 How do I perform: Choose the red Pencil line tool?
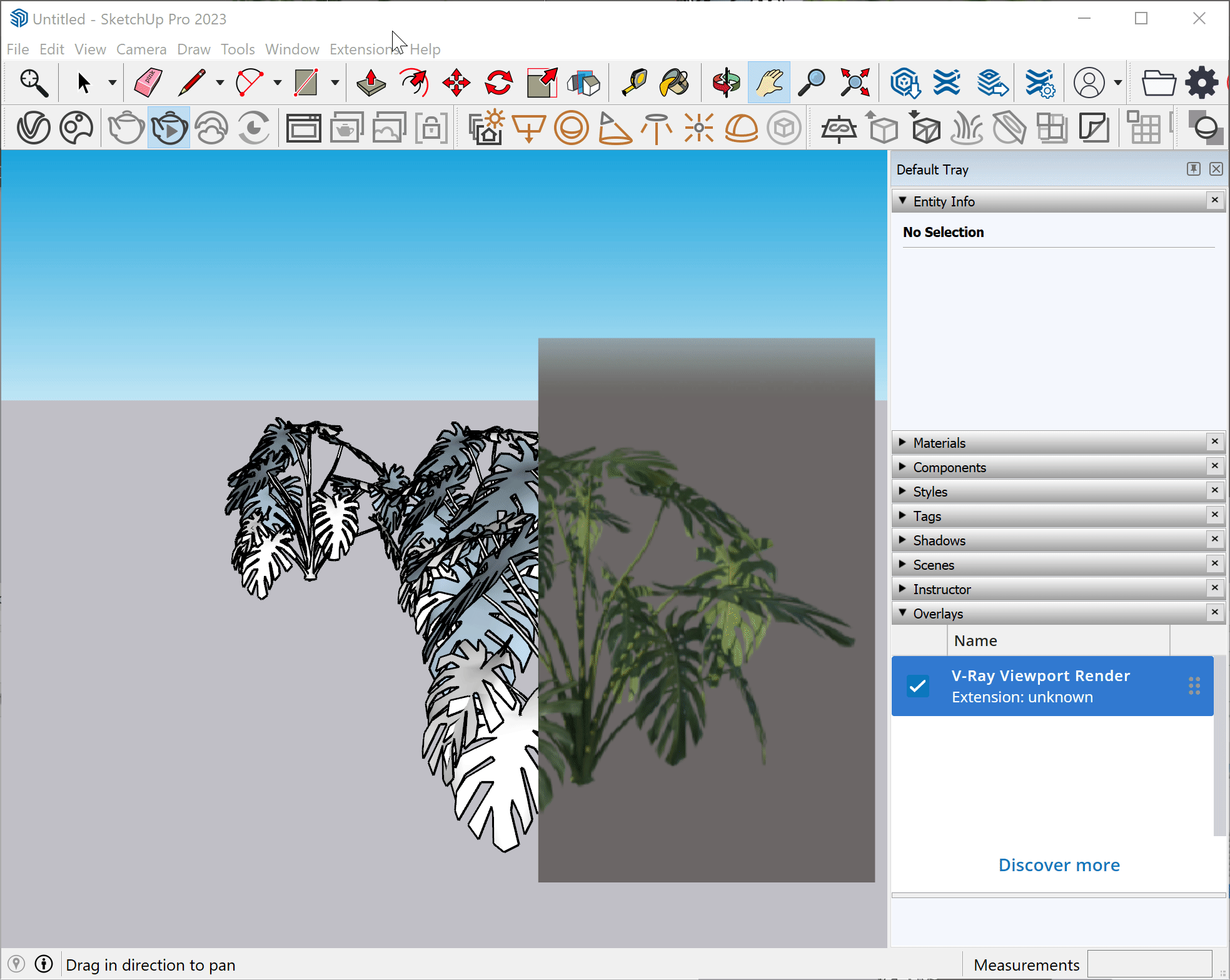(x=192, y=83)
